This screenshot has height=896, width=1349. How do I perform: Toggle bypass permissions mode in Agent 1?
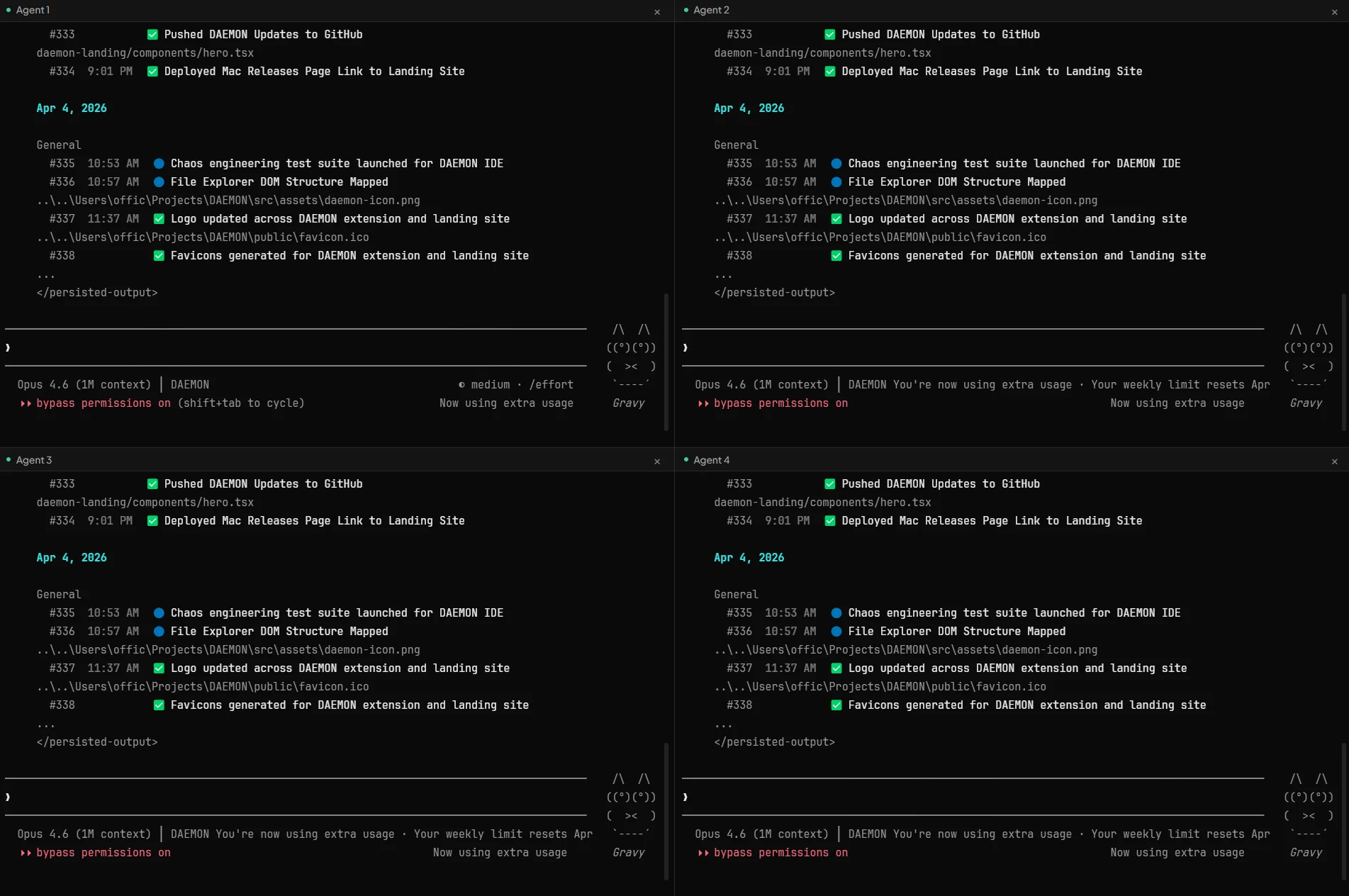[x=103, y=403]
